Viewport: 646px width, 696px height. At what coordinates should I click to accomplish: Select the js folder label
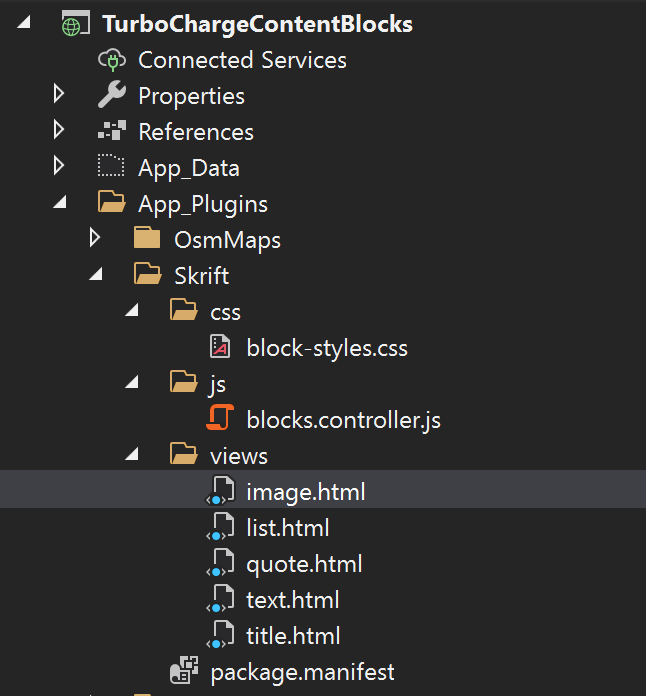coord(218,384)
